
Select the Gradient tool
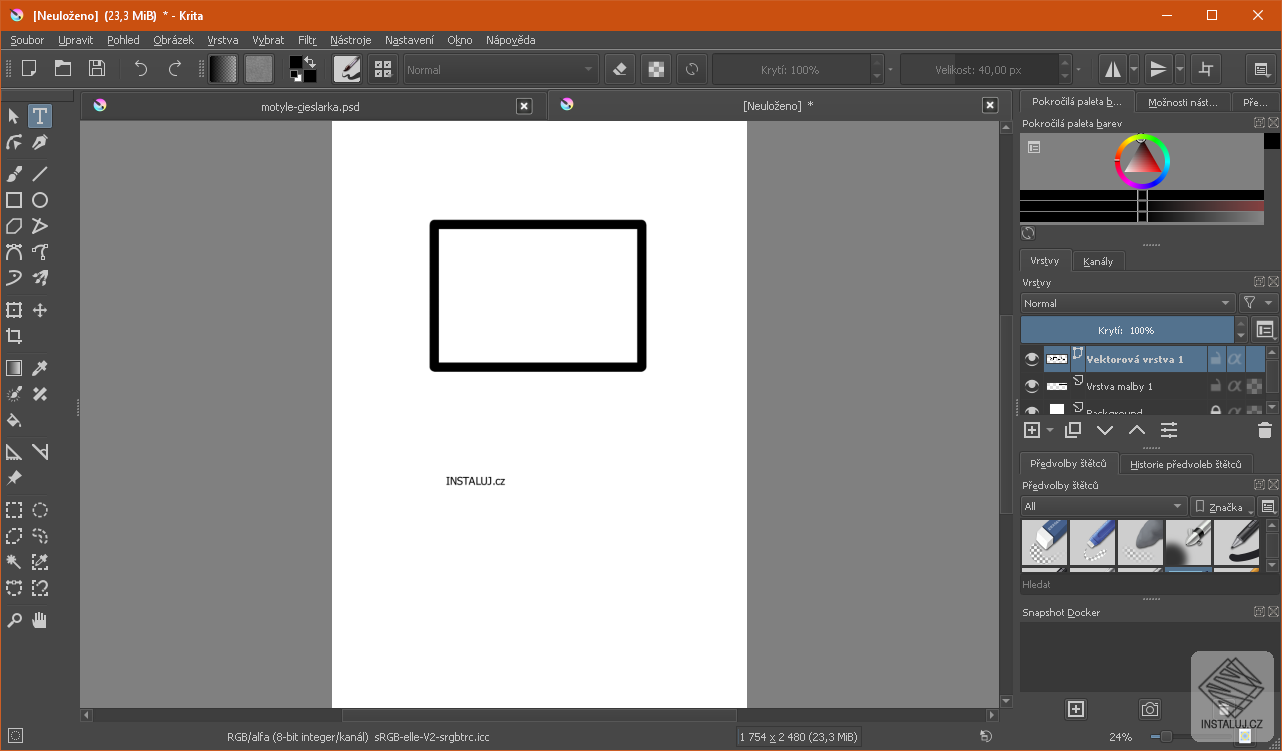(14, 368)
